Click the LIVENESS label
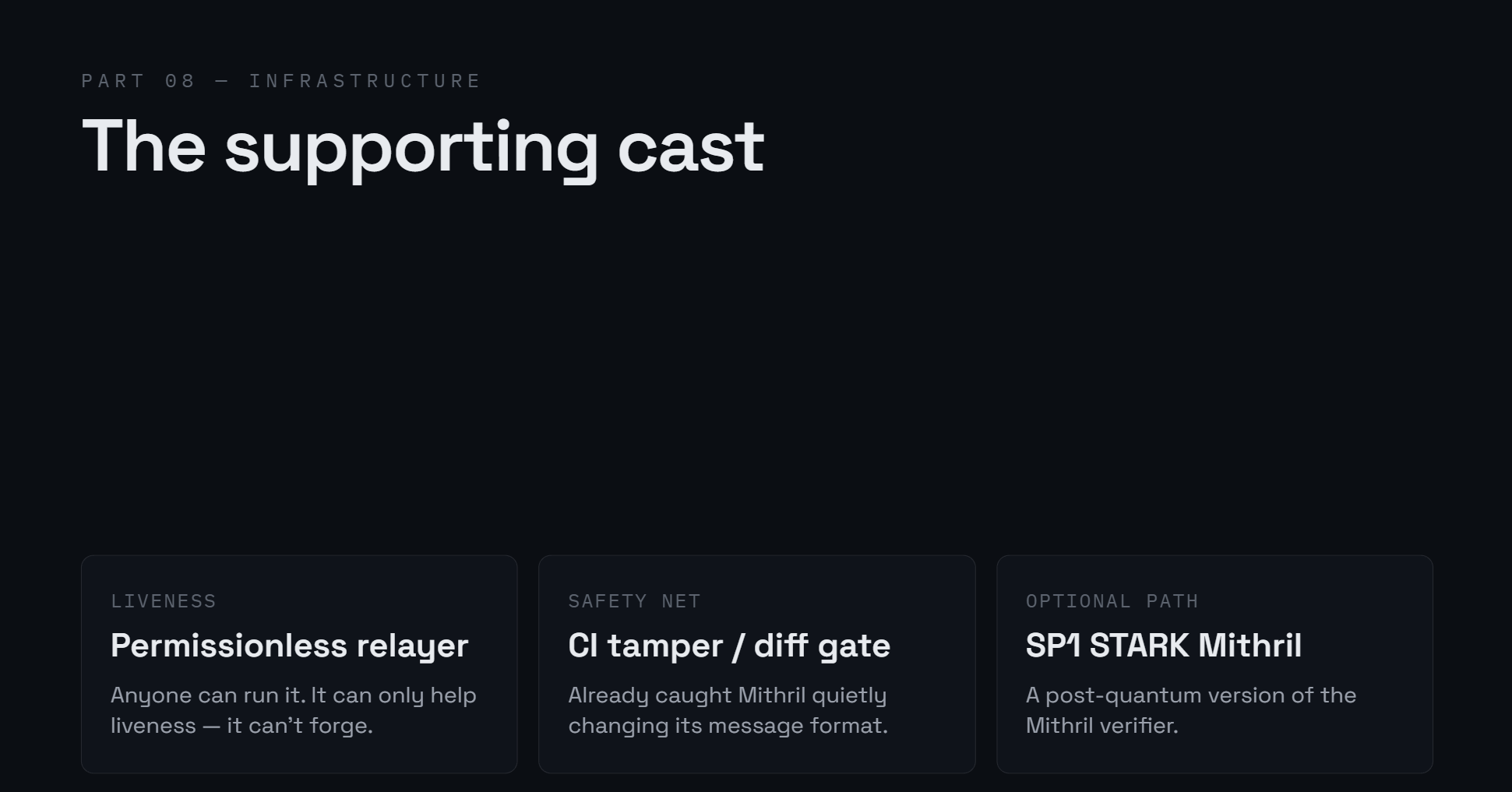 [x=164, y=601]
